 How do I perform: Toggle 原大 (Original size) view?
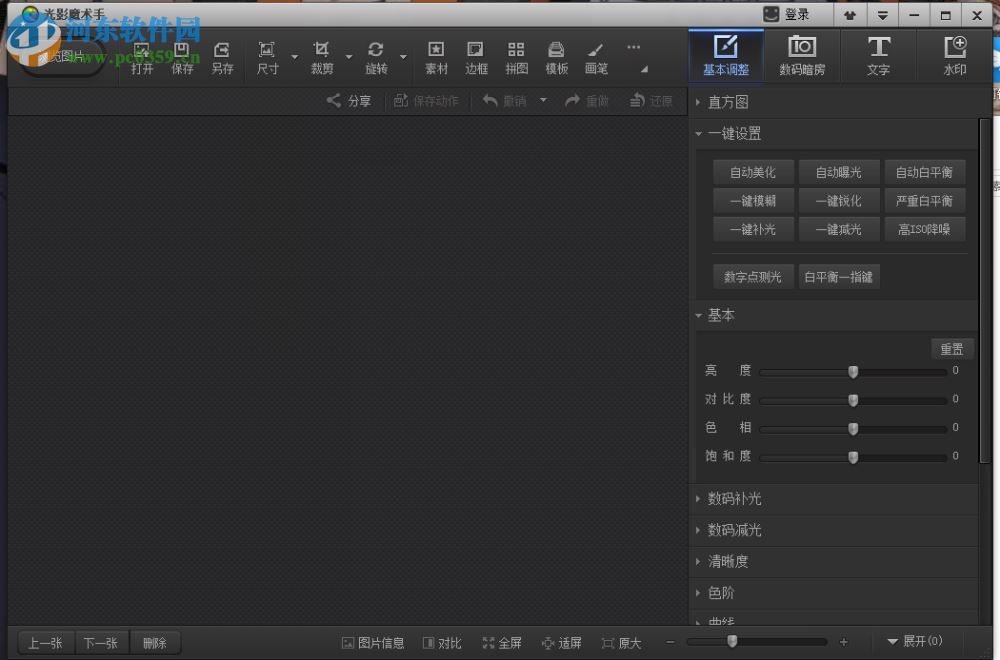point(621,643)
